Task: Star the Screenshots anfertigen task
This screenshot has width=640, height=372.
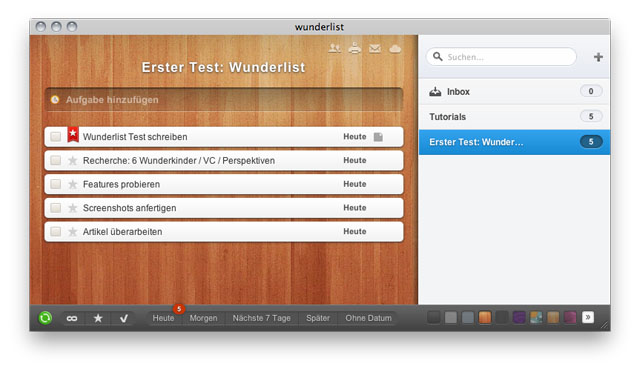Action: pos(73,208)
